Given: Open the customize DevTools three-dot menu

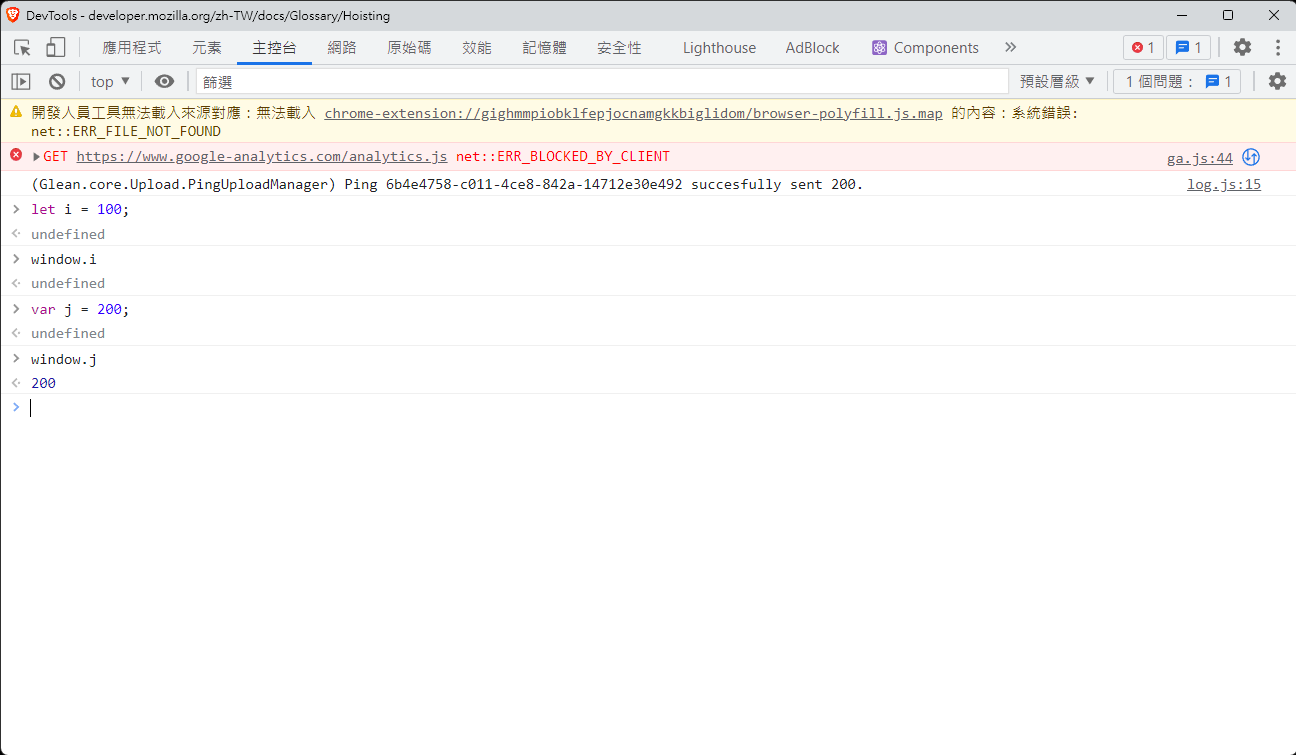Looking at the screenshot, I should click(x=1277, y=47).
